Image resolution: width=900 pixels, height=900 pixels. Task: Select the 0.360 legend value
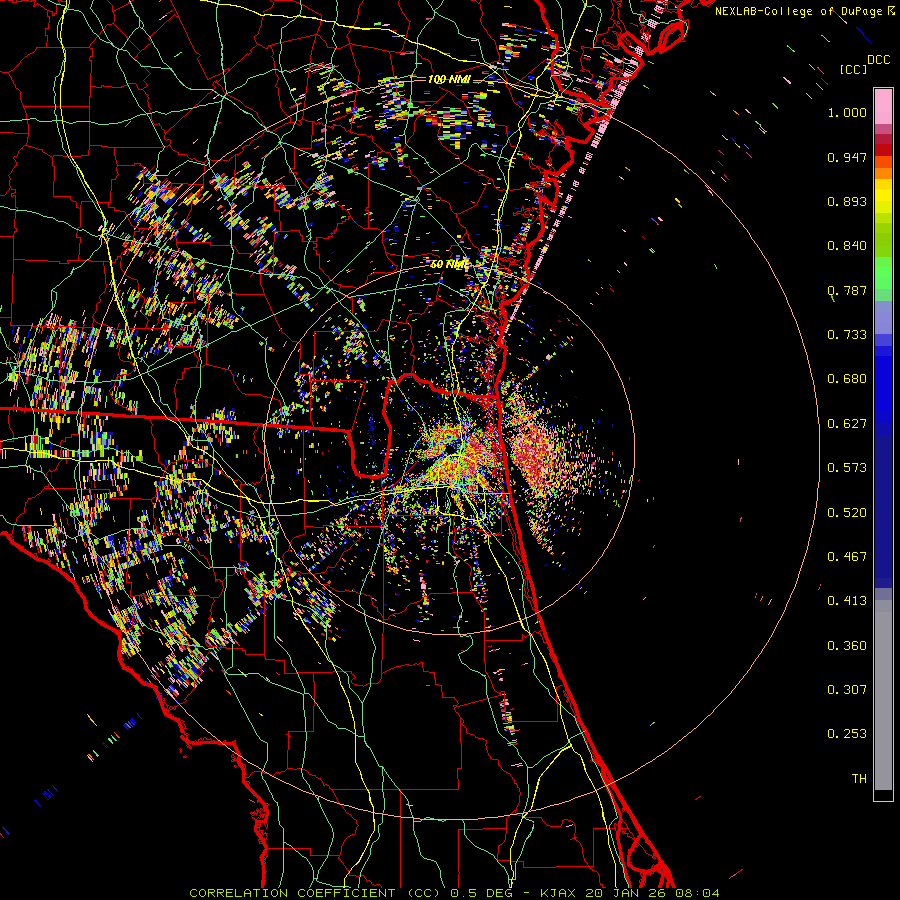point(847,646)
